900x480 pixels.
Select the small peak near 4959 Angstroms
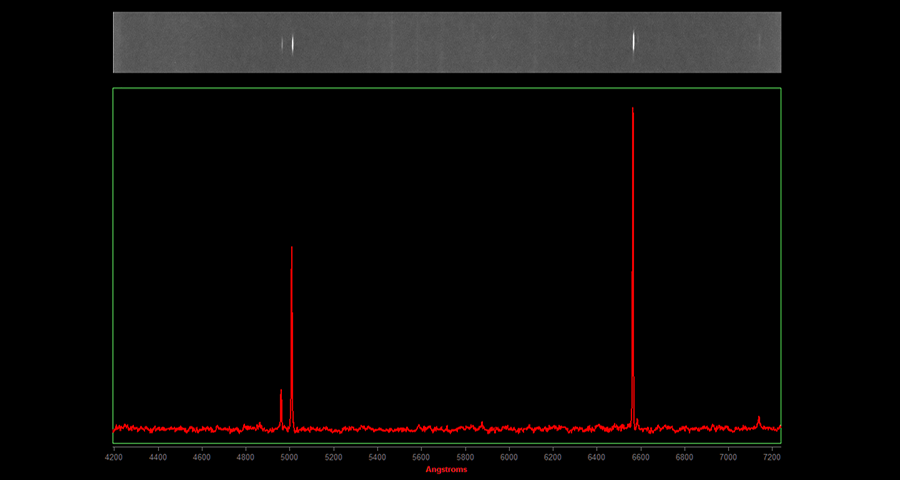pyautogui.click(x=281, y=392)
